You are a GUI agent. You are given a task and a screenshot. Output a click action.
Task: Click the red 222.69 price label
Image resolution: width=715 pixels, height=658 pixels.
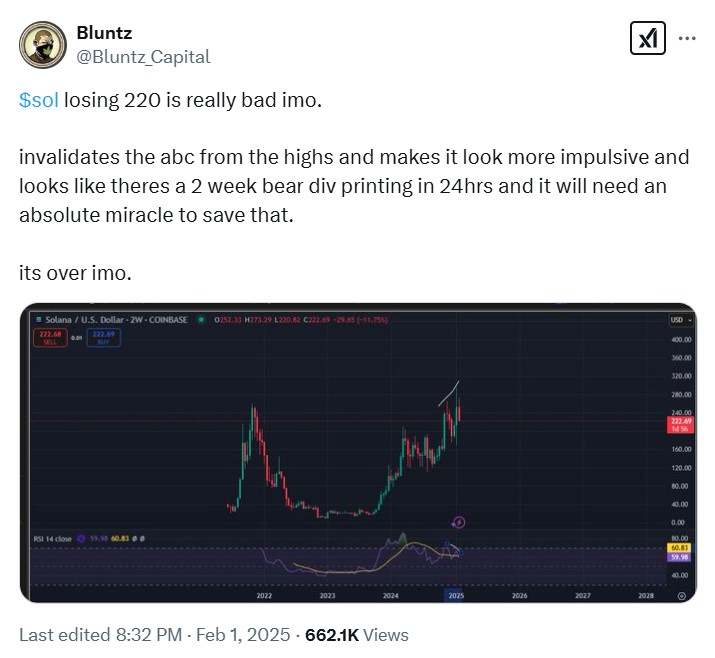pos(680,425)
